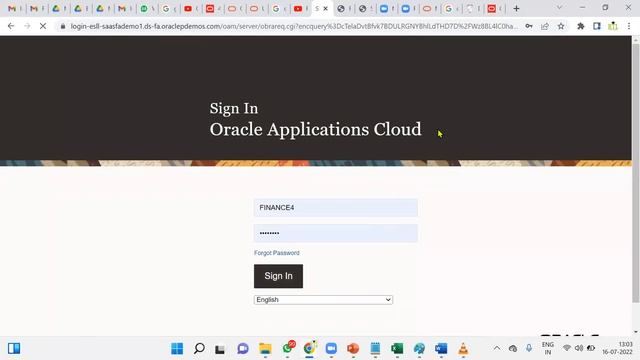640x360 pixels.
Task: Open a new browser tab
Action: 516,9
